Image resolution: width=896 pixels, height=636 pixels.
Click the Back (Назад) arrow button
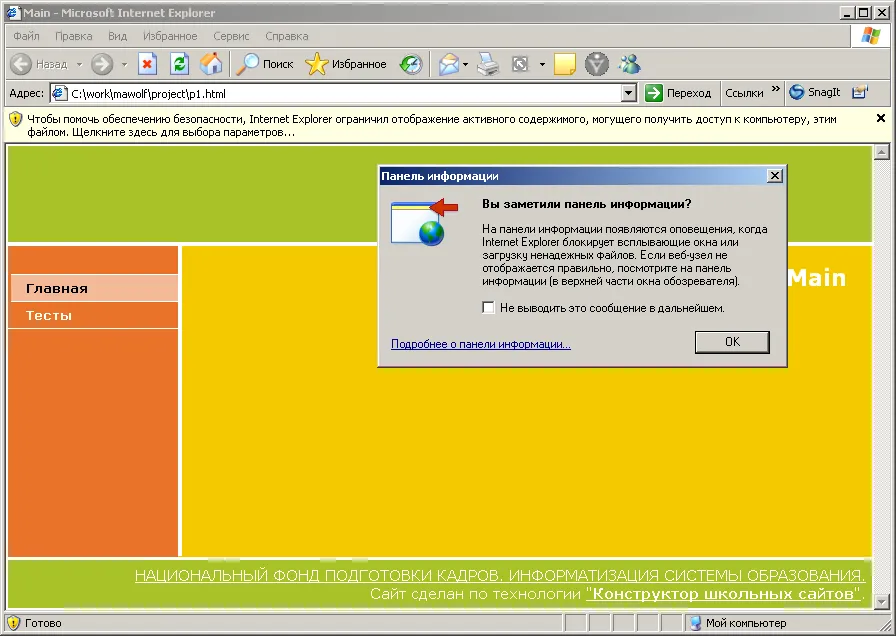coord(21,64)
